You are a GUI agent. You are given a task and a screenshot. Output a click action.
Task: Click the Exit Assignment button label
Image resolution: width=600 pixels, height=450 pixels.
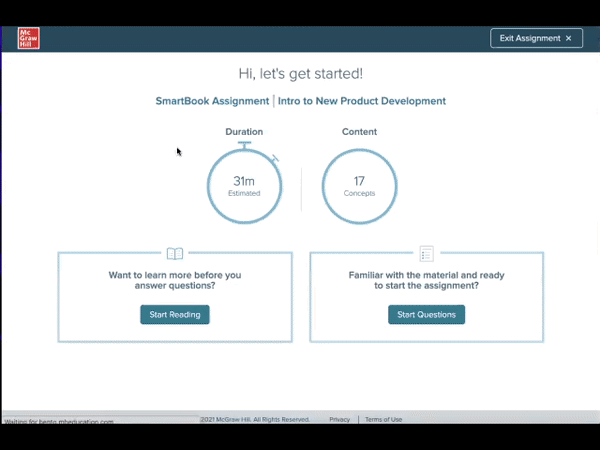tap(530, 38)
